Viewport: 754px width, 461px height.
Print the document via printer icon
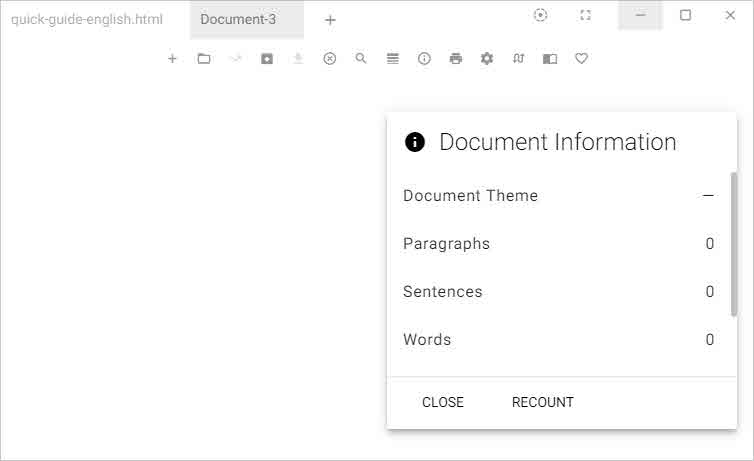pos(455,59)
